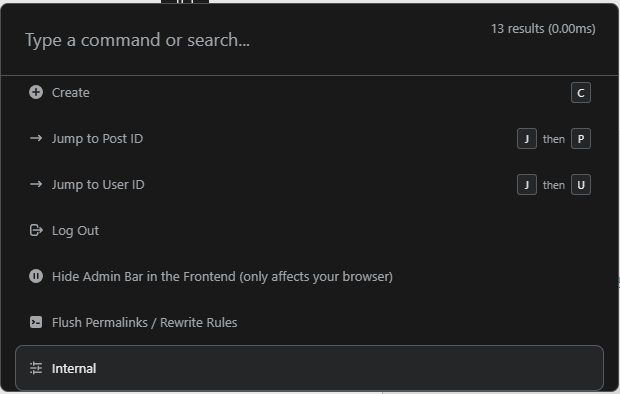Screen dimensions: 620x394
Task: Click the P key badge for Post ID
Action: point(581,138)
